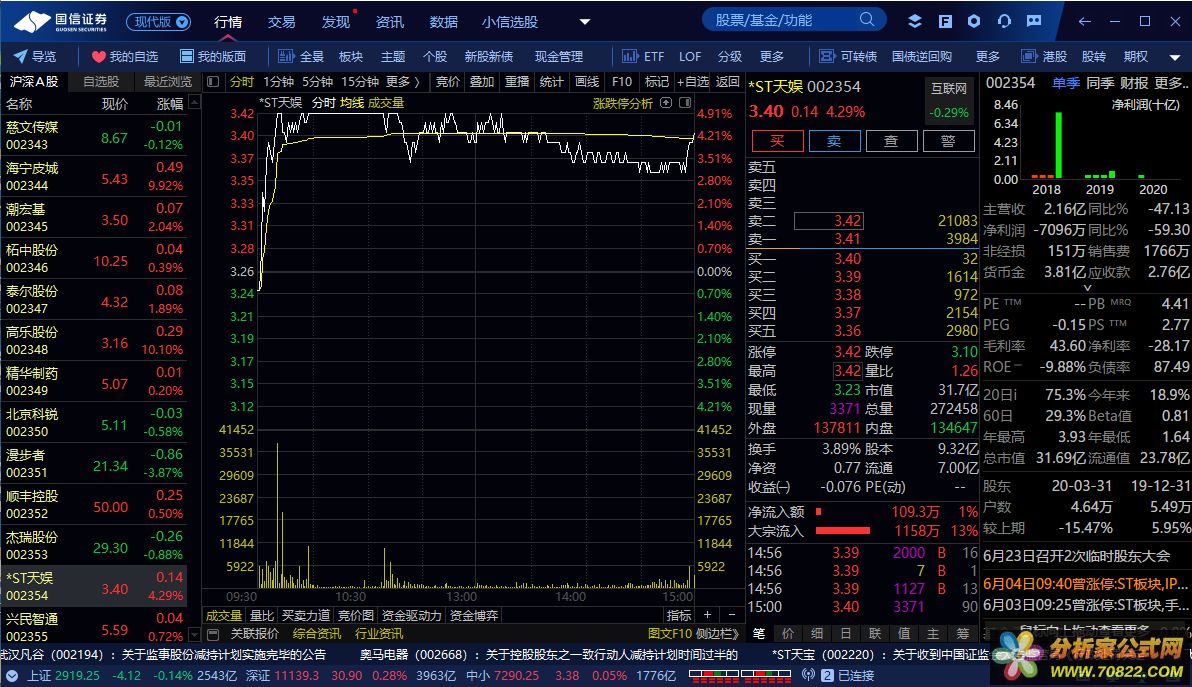Open 全景 panorama view

tap(301, 56)
